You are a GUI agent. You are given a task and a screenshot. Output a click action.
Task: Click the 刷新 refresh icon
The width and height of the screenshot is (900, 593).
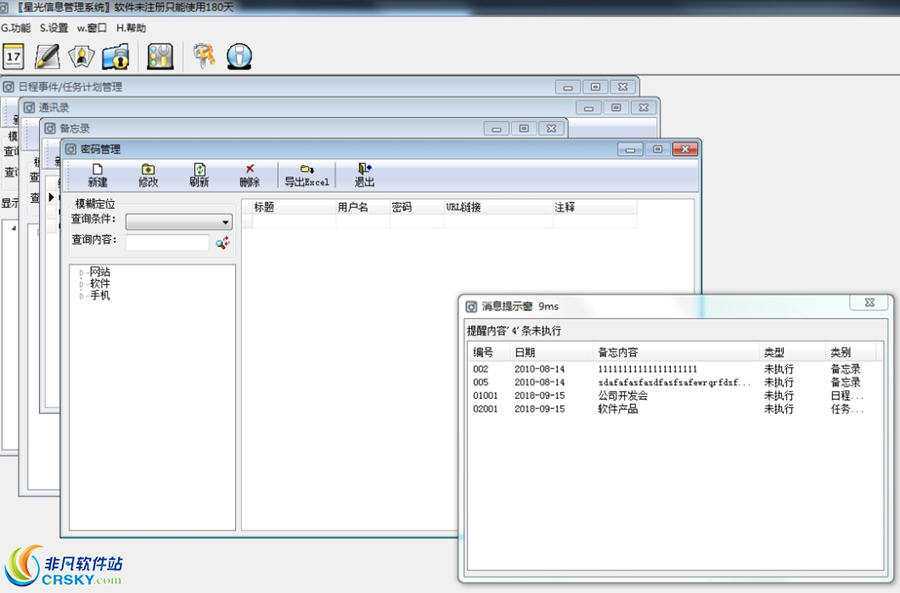click(x=197, y=172)
